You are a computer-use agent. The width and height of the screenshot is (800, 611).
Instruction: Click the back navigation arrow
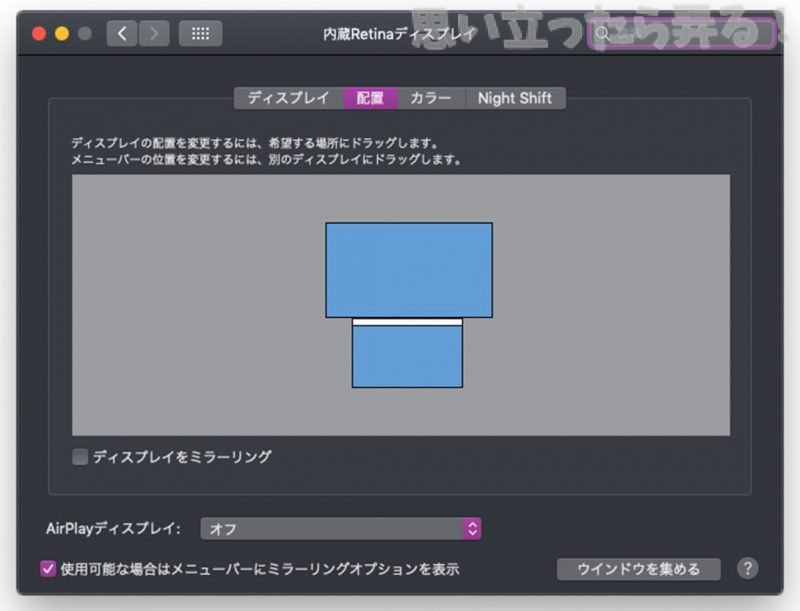122,33
